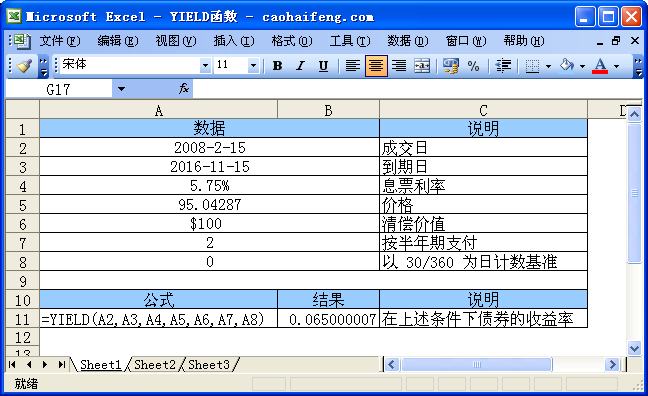Select row 11 header
The height and width of the screenshot is (396, 648).
click(22, 319)
